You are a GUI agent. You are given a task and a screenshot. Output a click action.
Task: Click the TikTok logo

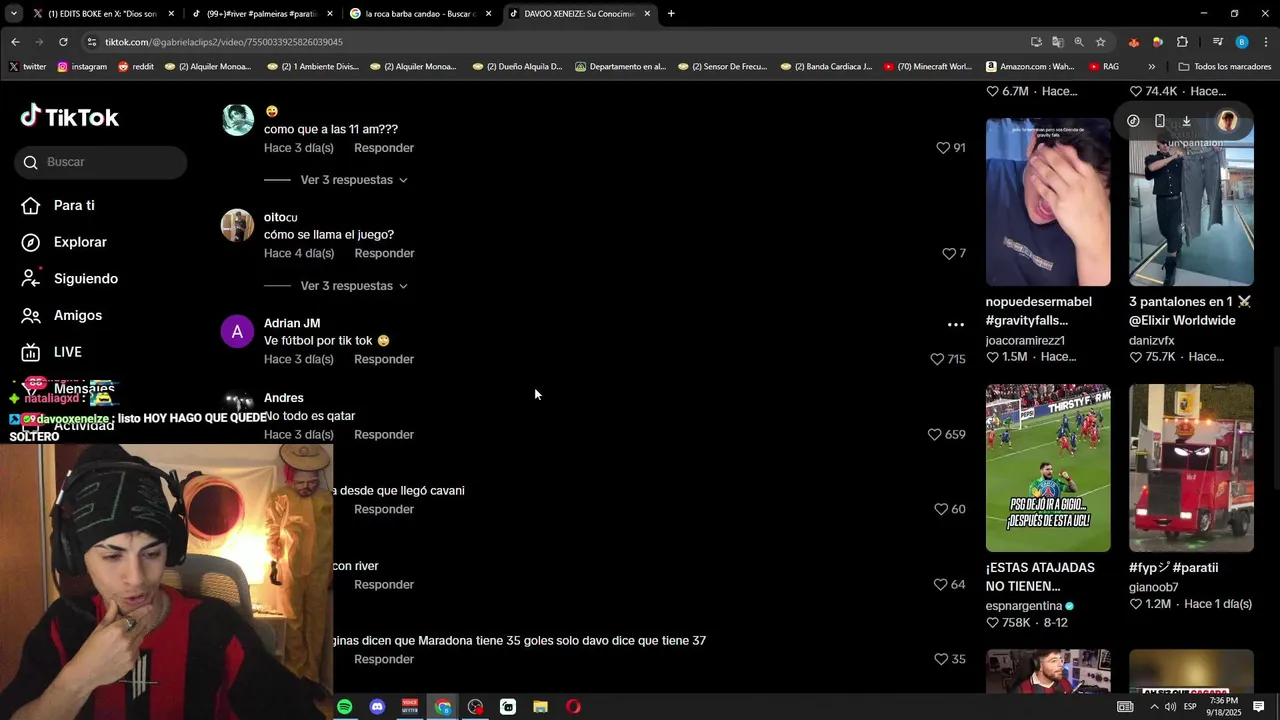click(70, 117)
